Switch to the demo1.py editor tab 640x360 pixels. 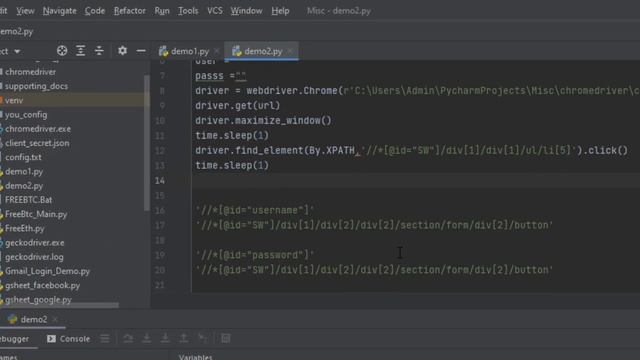coord(190,51)
